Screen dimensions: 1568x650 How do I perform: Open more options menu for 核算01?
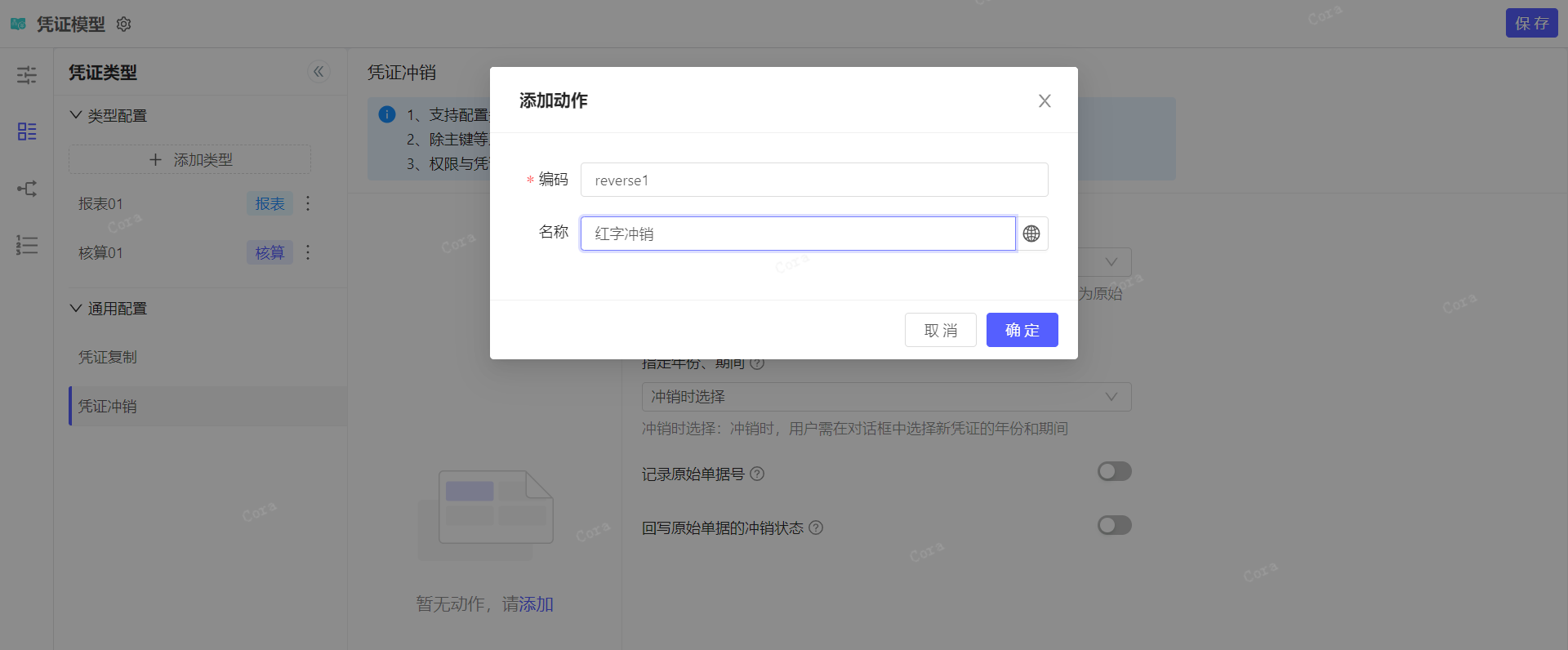point(308,252)
